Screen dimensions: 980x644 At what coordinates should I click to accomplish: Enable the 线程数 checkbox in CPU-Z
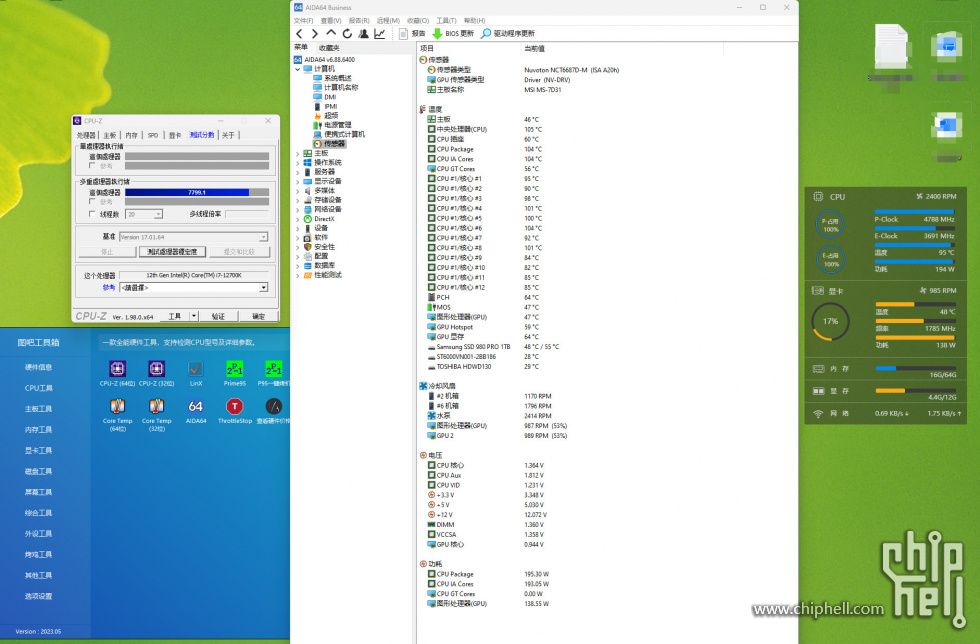click(x=92, y=214)
